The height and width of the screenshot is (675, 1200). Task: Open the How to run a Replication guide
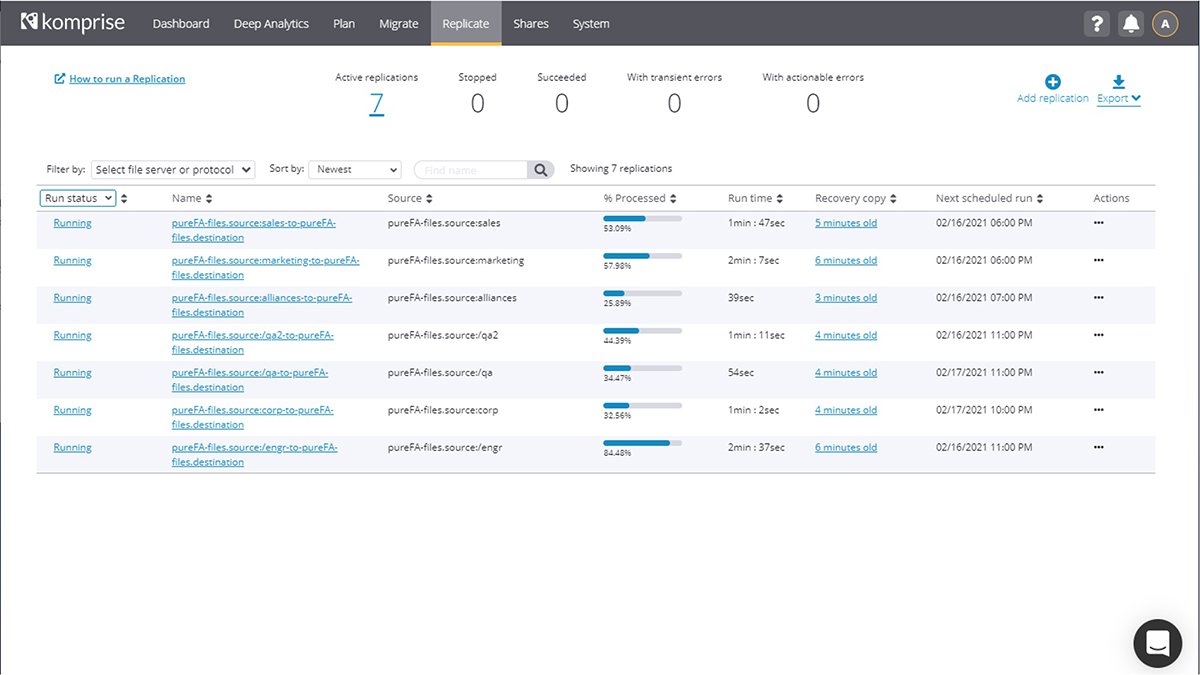pyautogui.click(x=123, y=78)
